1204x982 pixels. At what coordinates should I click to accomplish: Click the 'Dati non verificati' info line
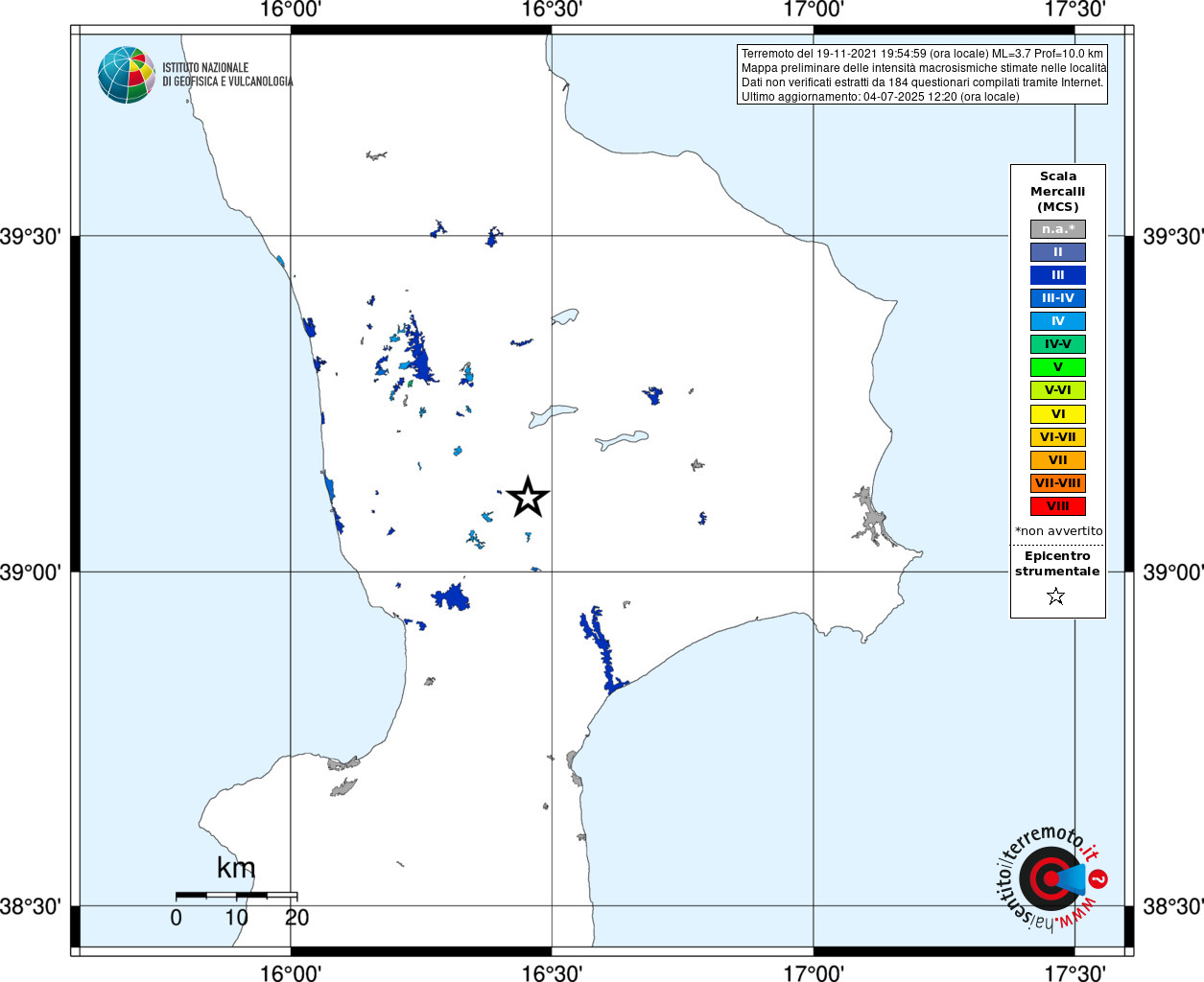pos(922,82)
